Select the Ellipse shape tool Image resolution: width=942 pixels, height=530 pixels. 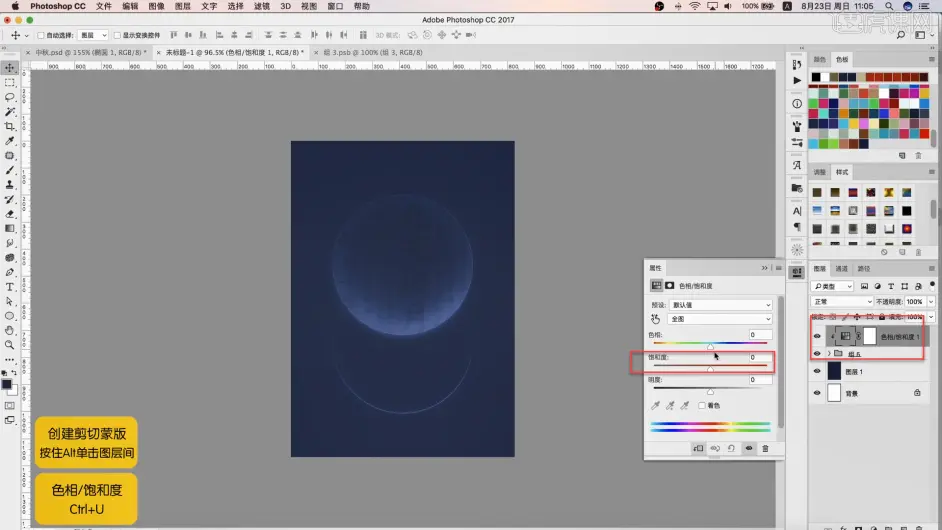point(10,316)
